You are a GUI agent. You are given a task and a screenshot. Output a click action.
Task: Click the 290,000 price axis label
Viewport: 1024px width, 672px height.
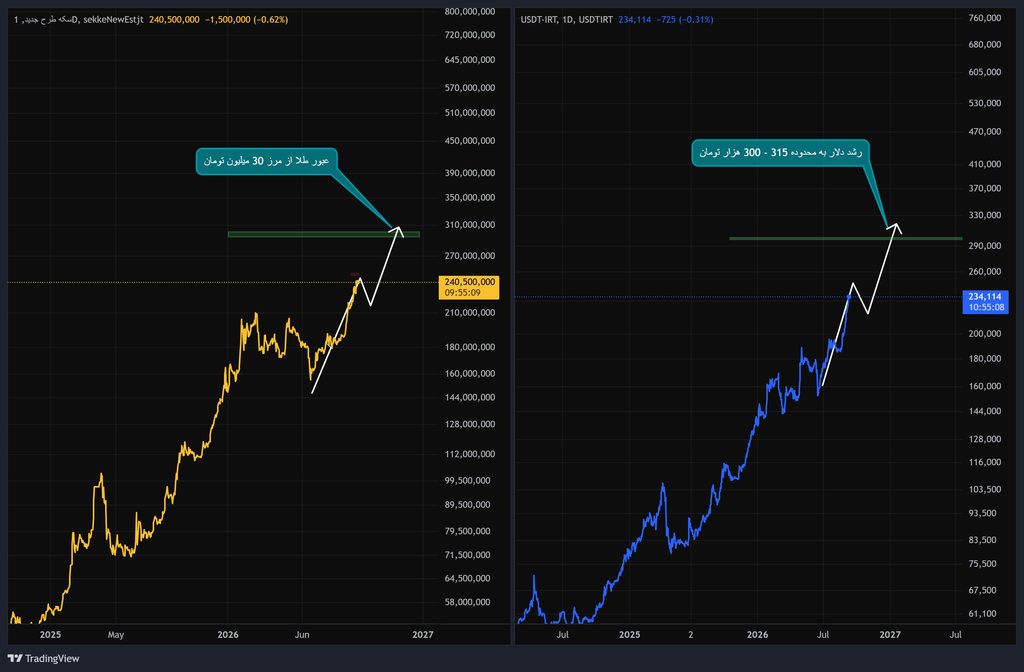coord(985,246)
